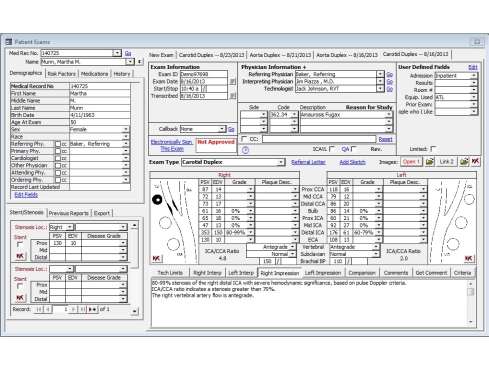The height and width of the screenshot is (371, 489).
Task: Click the red clear icon after Link 2
Action: point(475,162)
